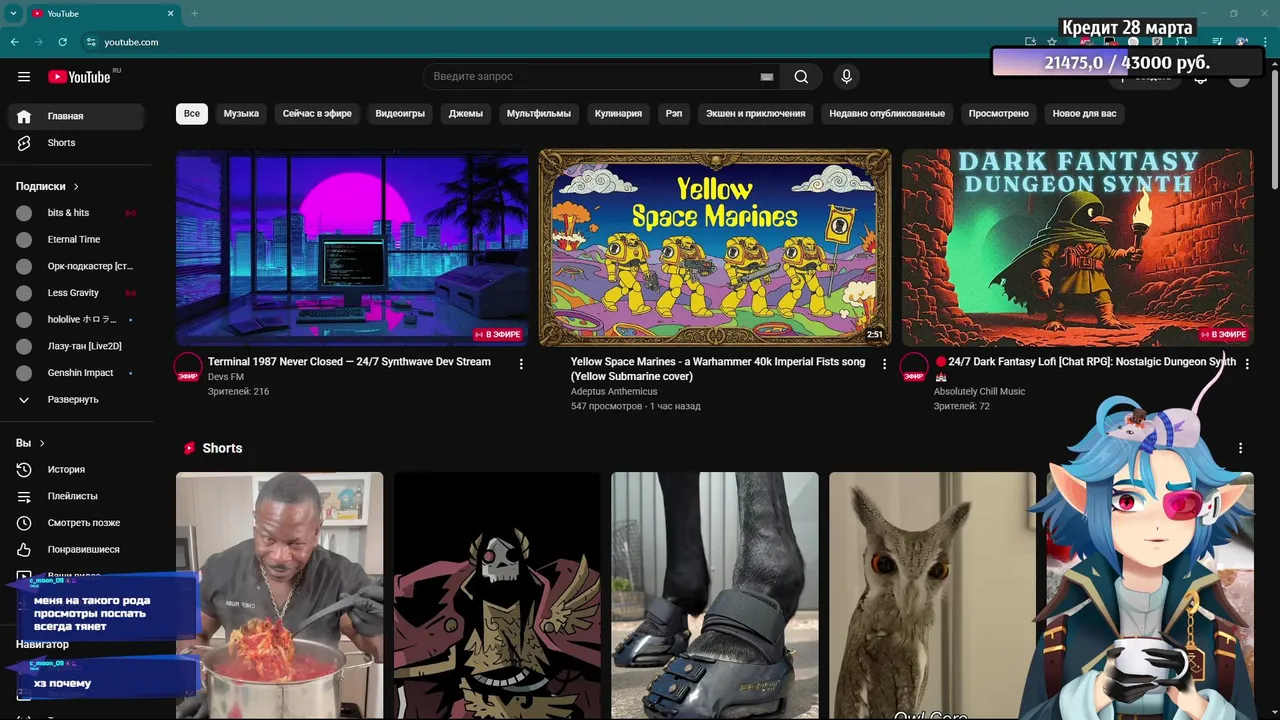
Task: Select Недавно опубликованные chip
Action: click(x=887, y=113)
